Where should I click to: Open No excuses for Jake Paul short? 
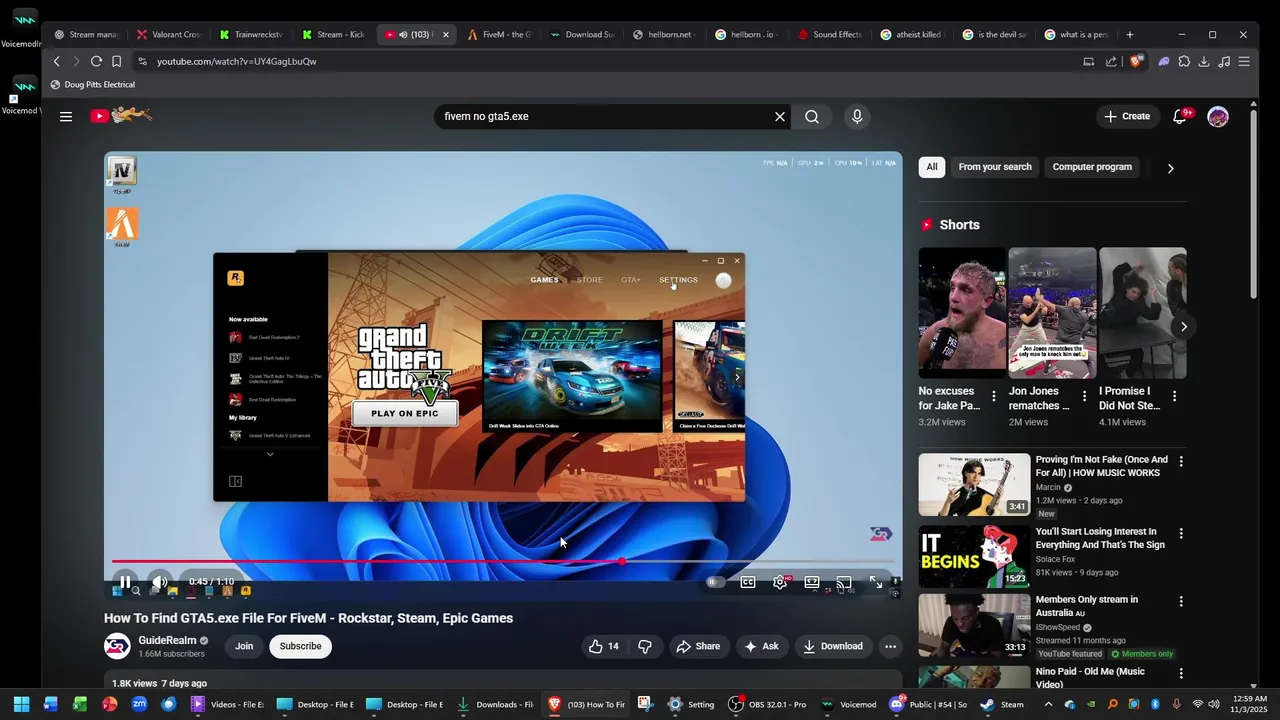tap(962, 313)
